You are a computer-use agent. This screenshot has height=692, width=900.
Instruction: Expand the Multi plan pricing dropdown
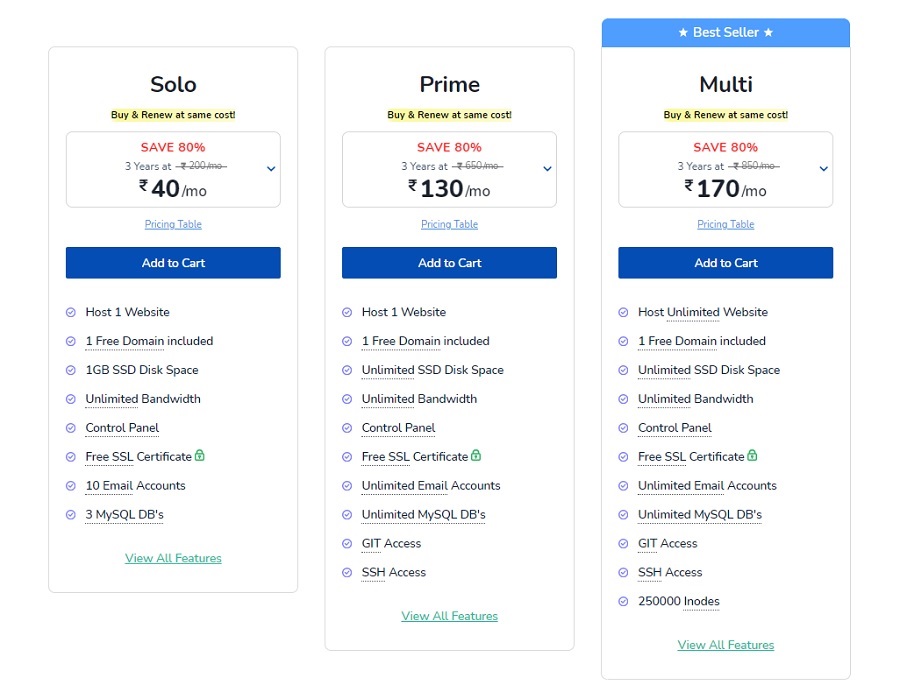pos(824,169)
